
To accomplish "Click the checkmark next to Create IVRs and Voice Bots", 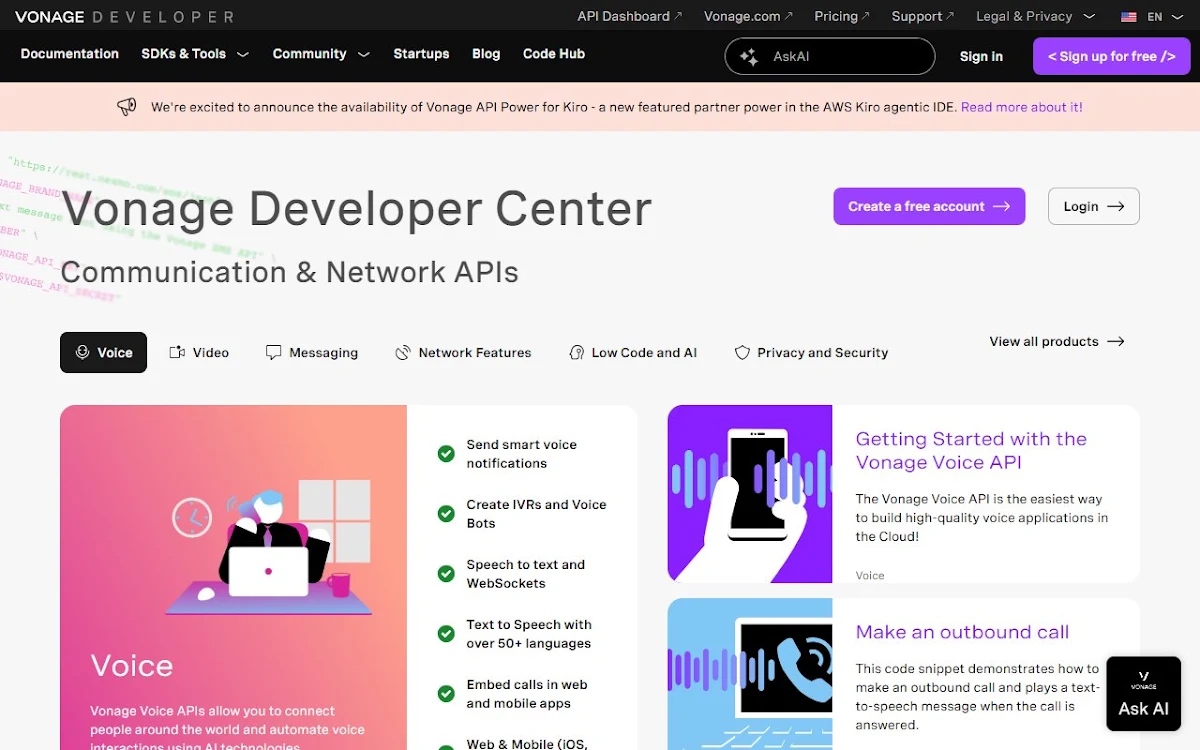I will [x=446, y=514].
